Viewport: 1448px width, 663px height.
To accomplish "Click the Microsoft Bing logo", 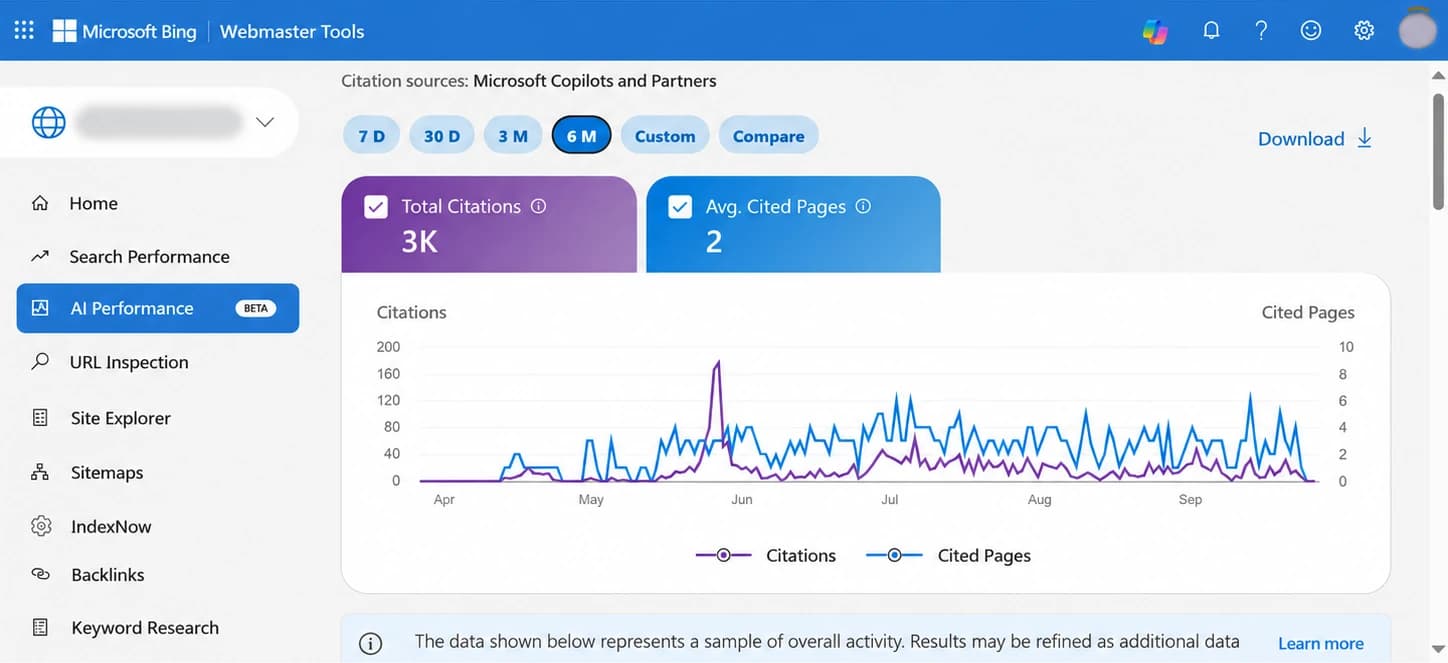I will pyautogui.click(x=124, y=31).
